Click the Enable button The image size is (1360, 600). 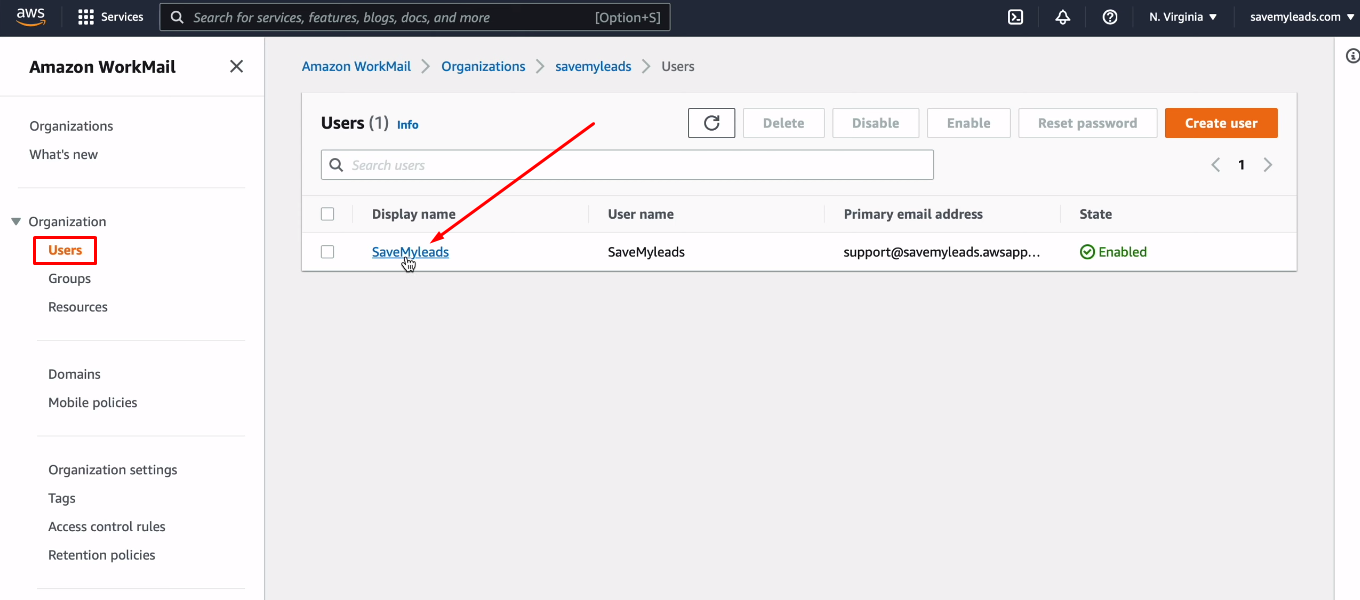[x=969, y=123]
